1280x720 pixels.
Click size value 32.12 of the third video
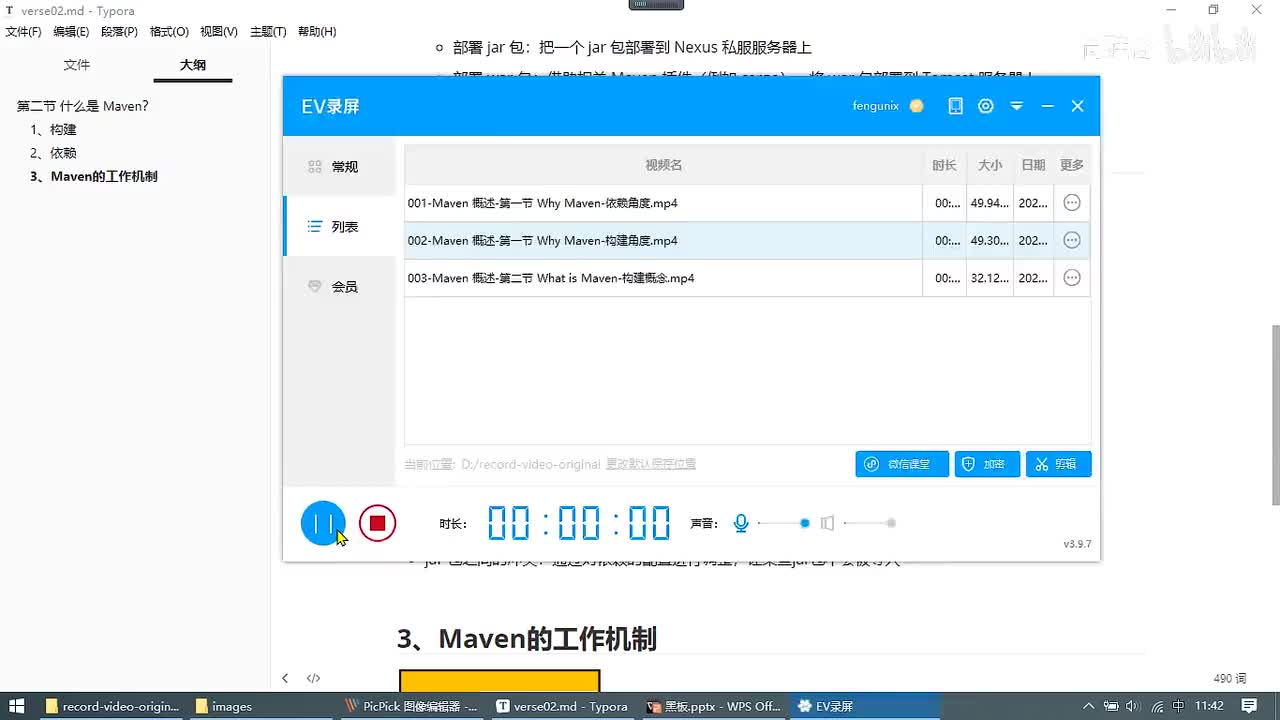click(x=990, y=278)
